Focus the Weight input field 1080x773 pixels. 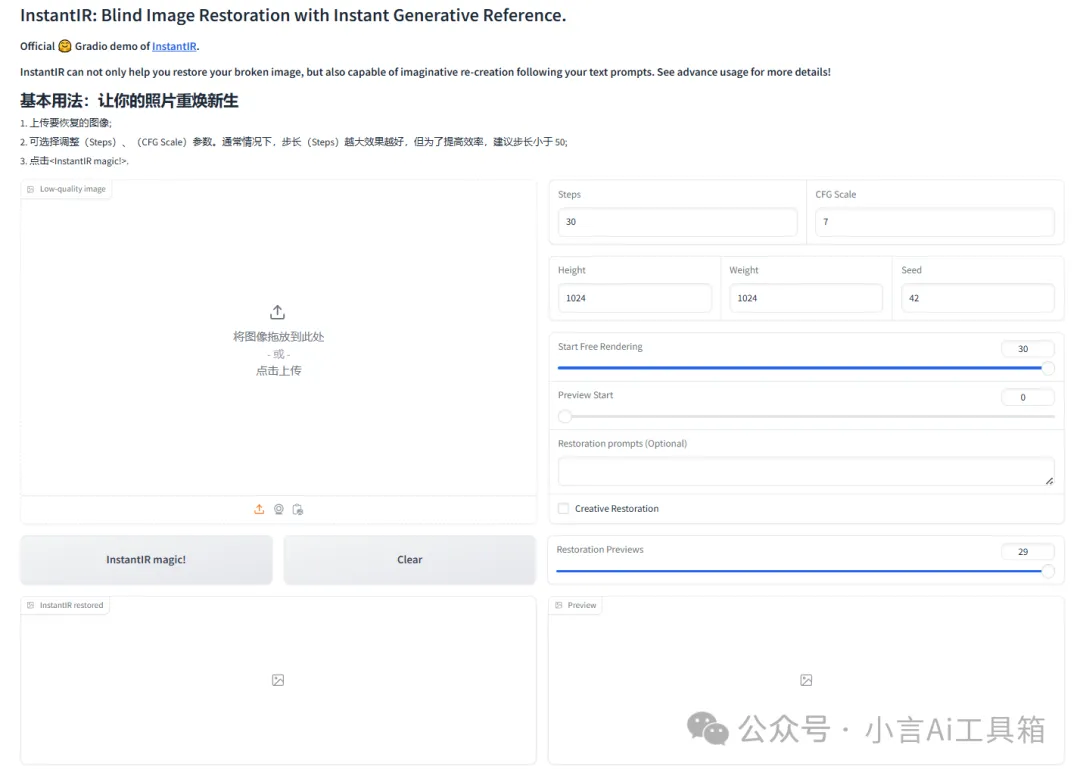coord(806,298)
